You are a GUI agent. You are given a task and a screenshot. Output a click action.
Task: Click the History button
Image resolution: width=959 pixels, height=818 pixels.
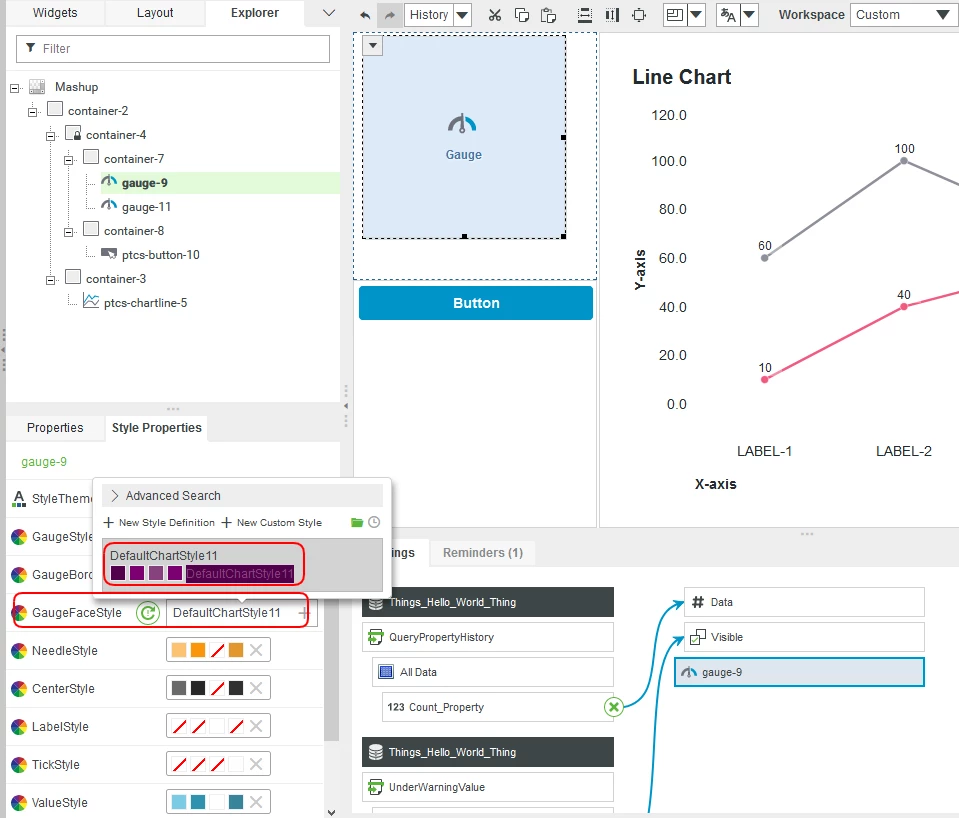click(429, 15)
